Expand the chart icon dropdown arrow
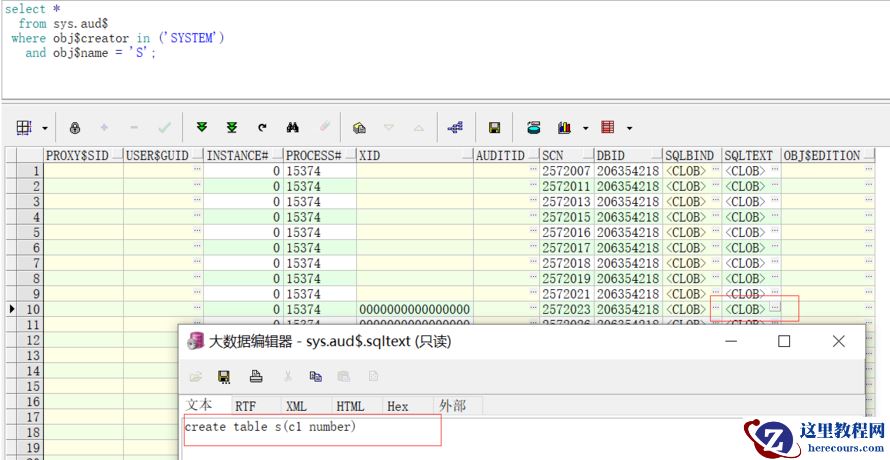This screenshot has width=890, height=460. (585, 128)
